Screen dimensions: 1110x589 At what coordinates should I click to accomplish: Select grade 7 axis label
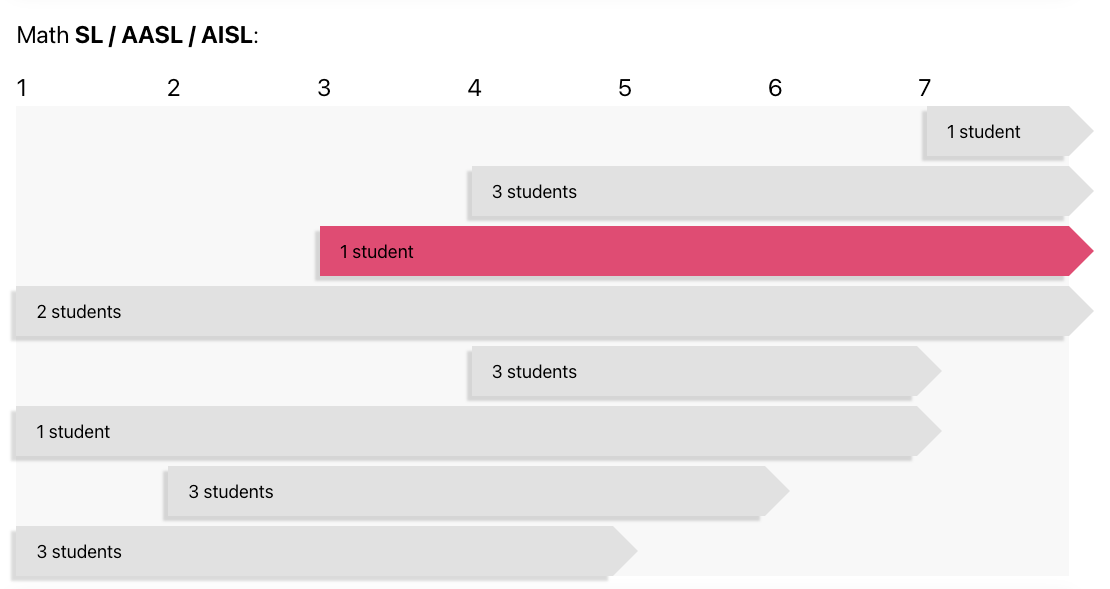pos(925,88)
